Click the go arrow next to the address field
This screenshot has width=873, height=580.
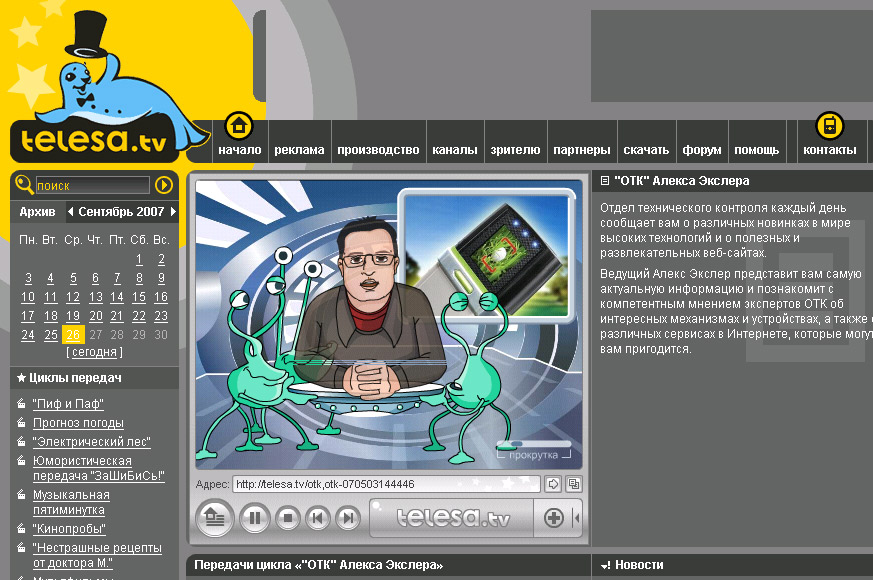(x=553, y=484)
